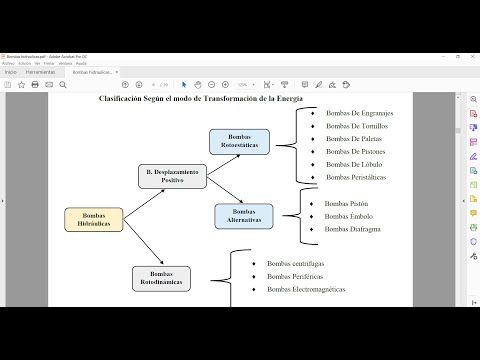Click the Clasificación Según el modo heading
Viewport: 480px width, 360px height.
click(x=201, y=98)
